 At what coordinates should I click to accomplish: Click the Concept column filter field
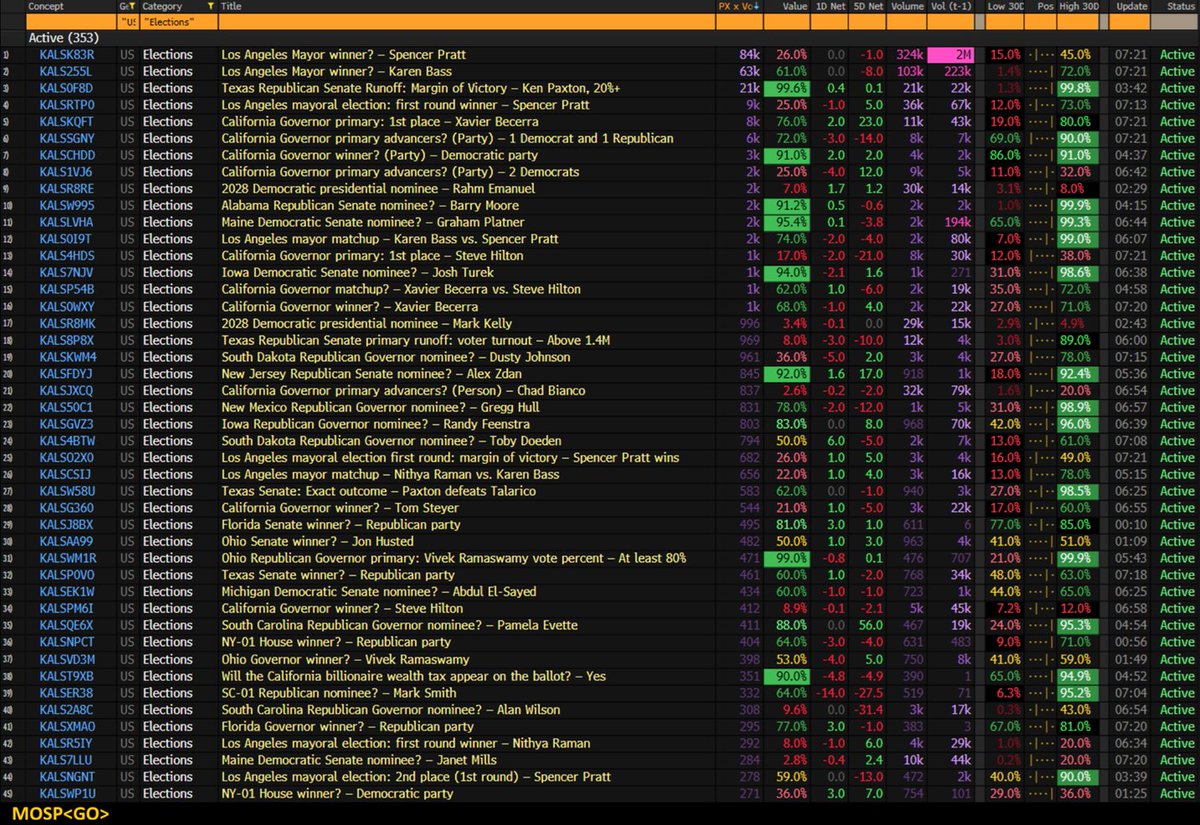[70, 21]
